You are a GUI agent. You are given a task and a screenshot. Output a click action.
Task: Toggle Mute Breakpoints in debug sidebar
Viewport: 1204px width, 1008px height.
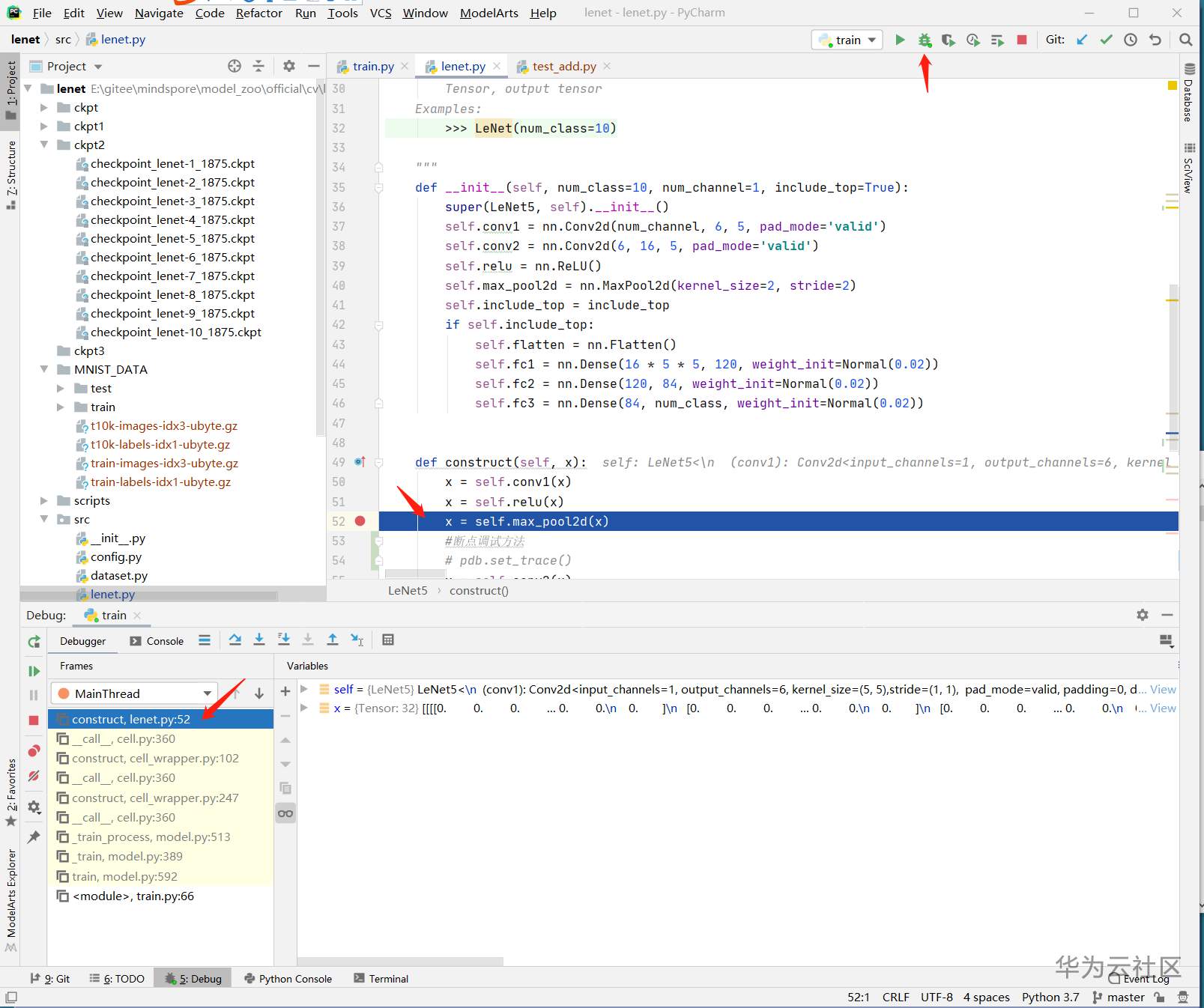(34, 777)
